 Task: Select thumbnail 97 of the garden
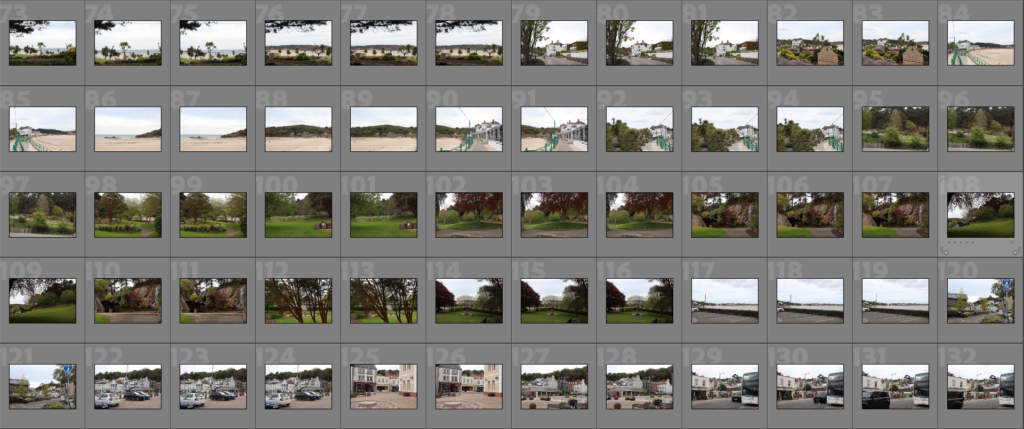pyautogui.click(x=42, y=214)
